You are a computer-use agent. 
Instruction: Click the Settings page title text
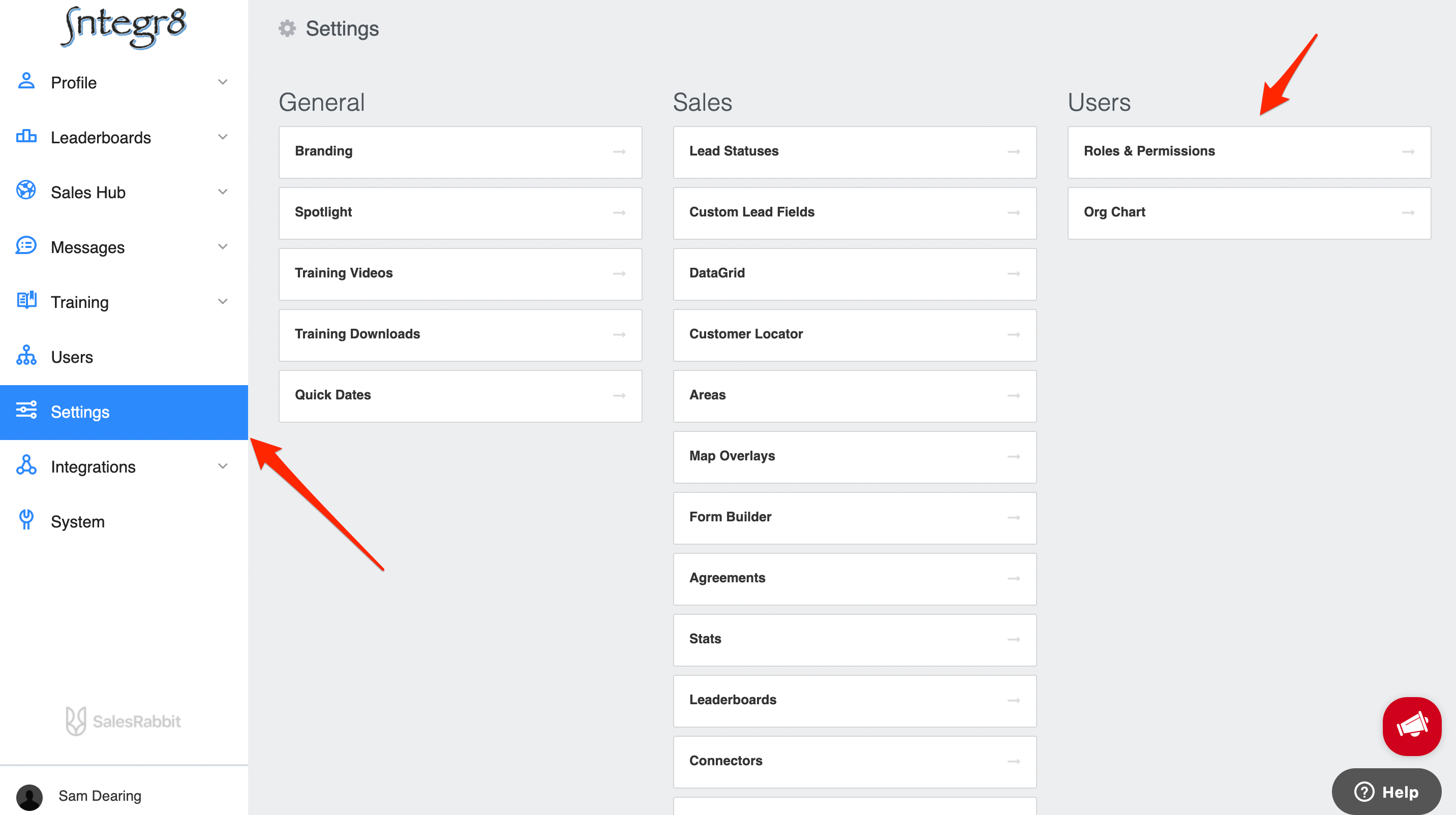point(342,29)
